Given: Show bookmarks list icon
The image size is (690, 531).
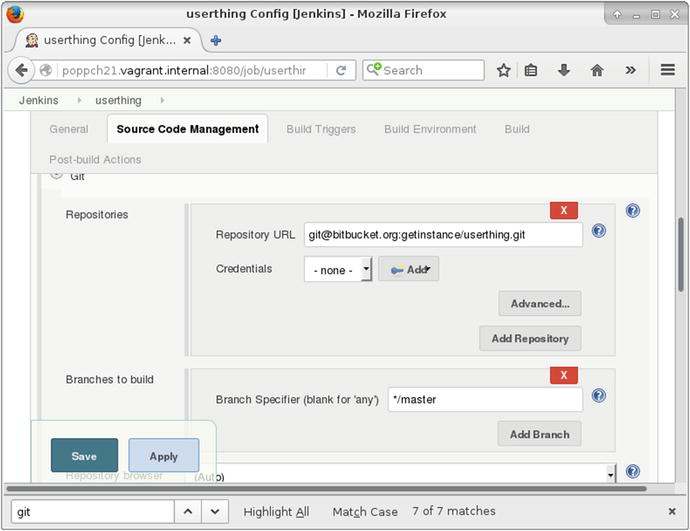Looking at the screenshot, I should pyautogui.click(x=531, y=70).
